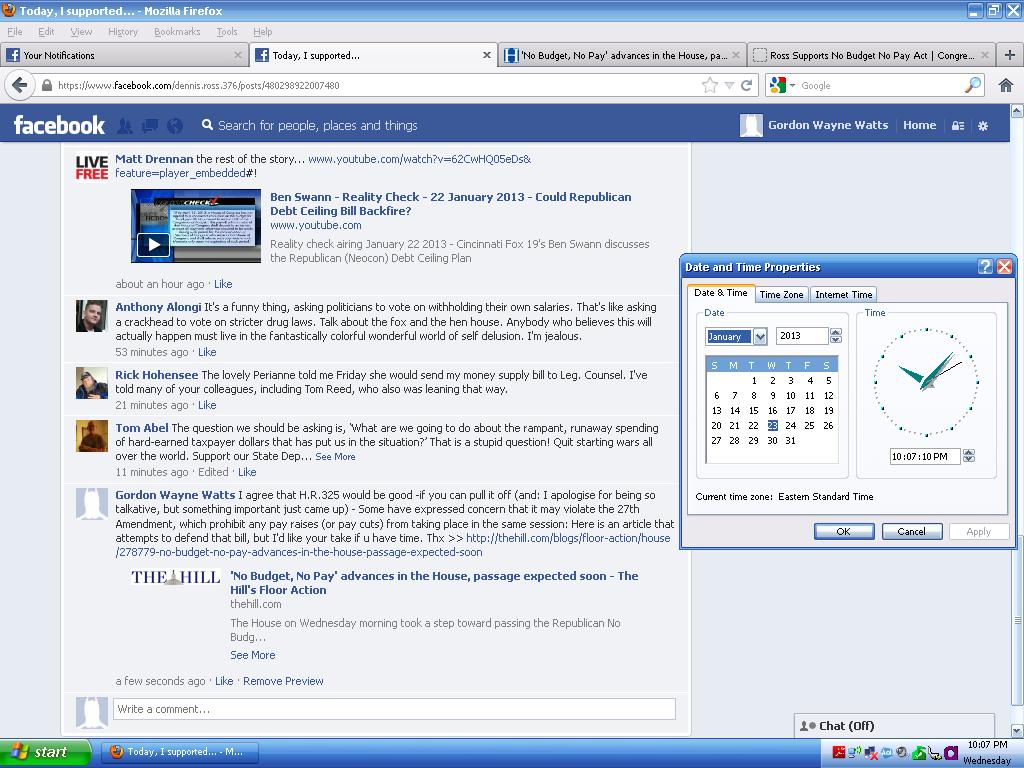
Task: Expand Tom Abel's comment with See More
Action: click(336, 456)
